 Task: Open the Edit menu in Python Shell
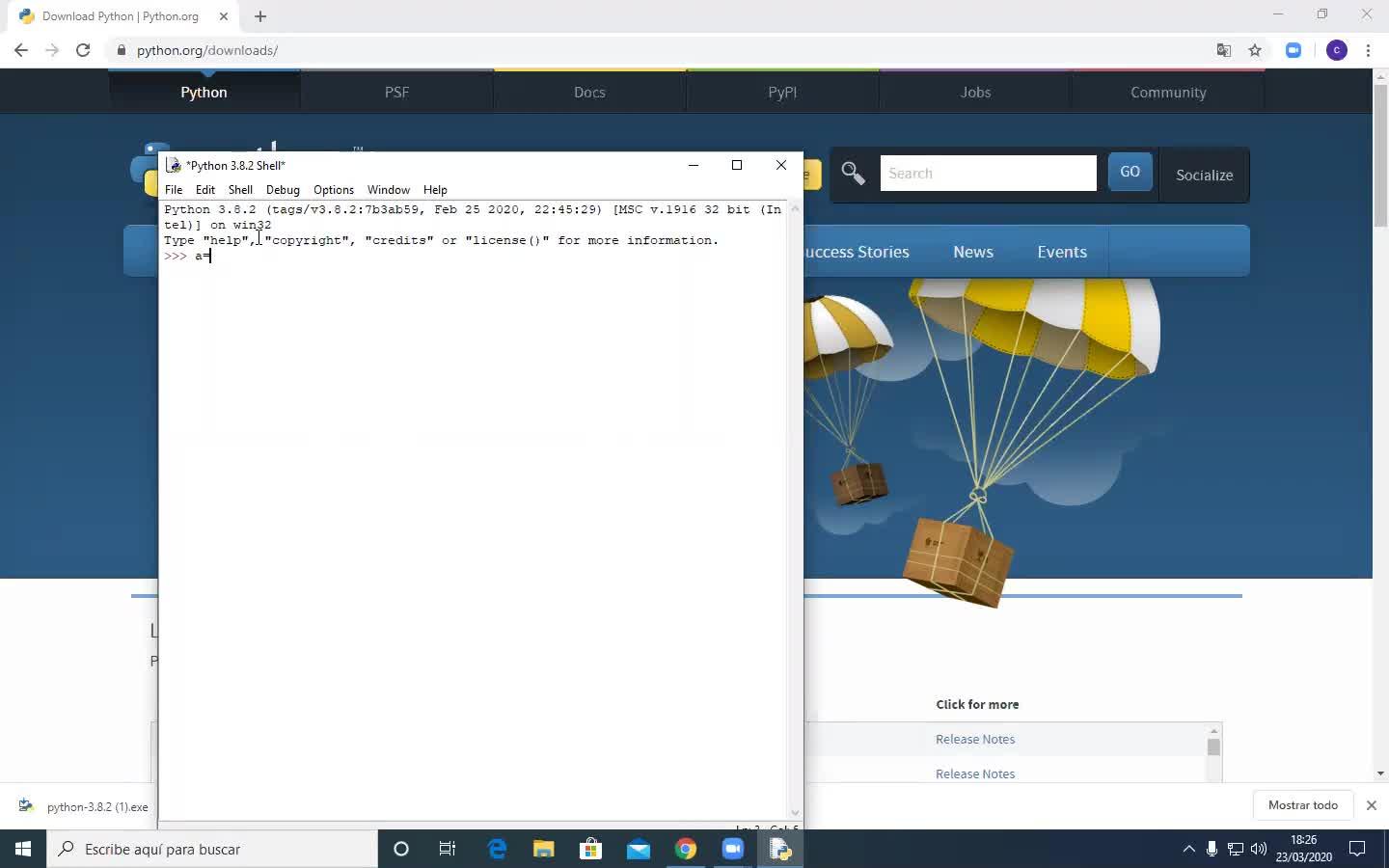coord(205,190)
